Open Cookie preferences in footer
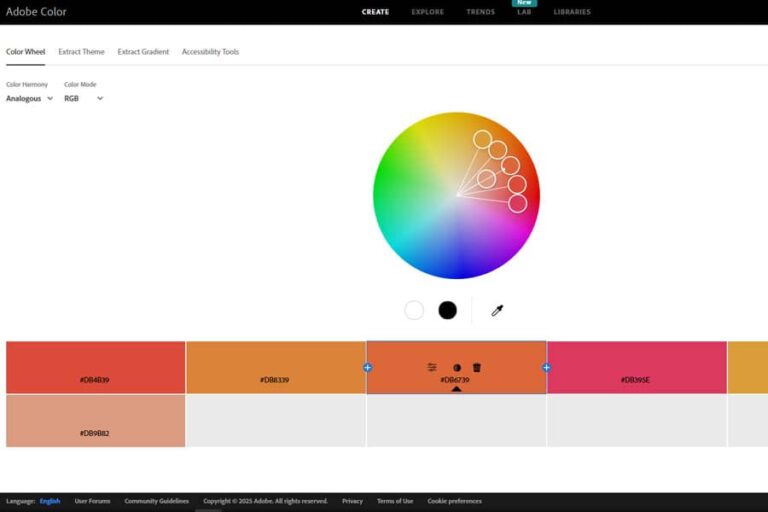 click(454, 501)
